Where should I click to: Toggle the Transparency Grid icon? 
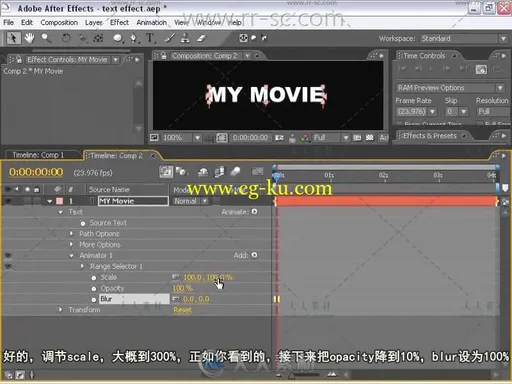pyautogui.click(x=370, y=138)
